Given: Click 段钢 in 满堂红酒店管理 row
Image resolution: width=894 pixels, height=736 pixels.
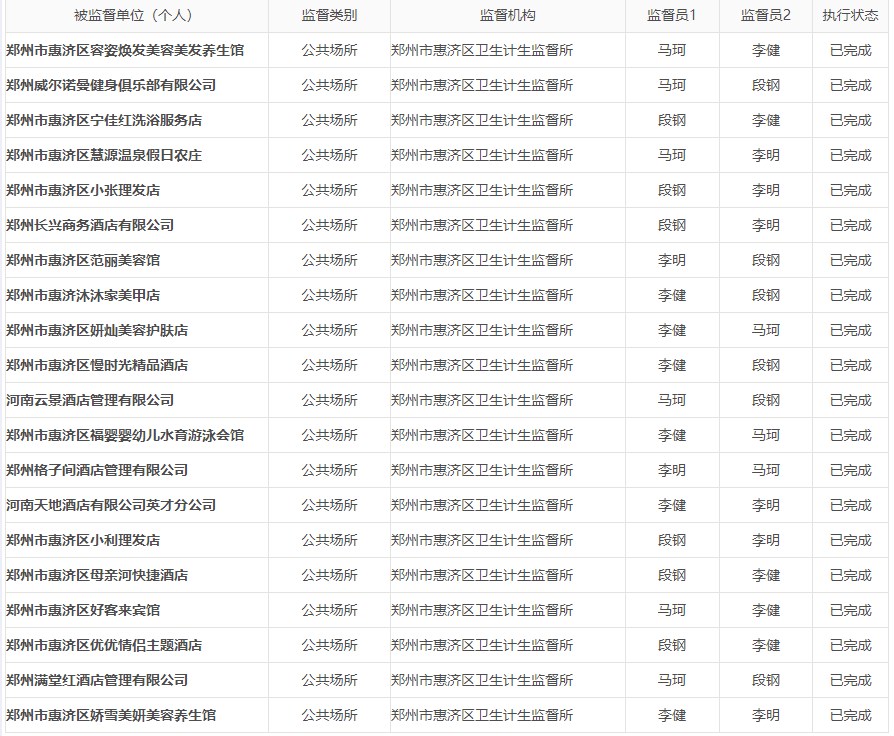Looking at the screenshot, I should (766, 680).
